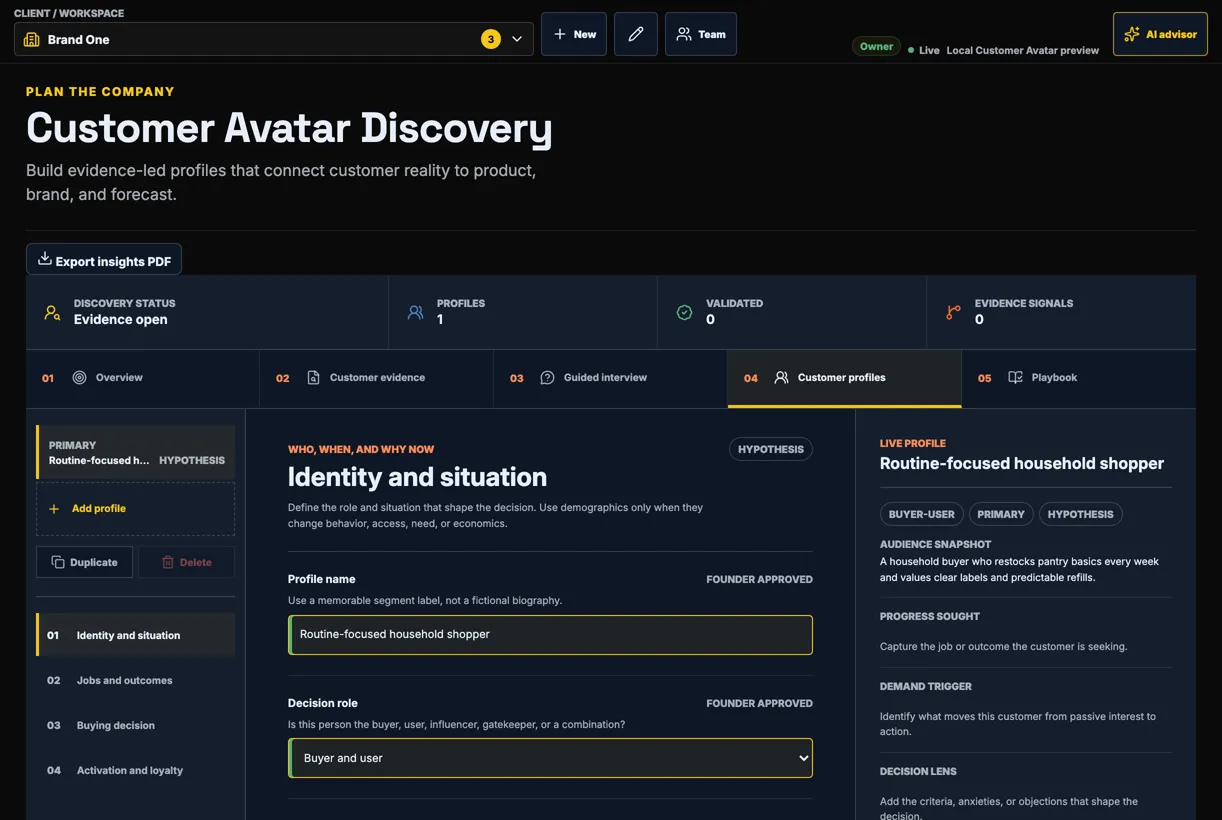Click the Profiles people icon
Screen dimensions: 1222x820
(x=415, y=312)
